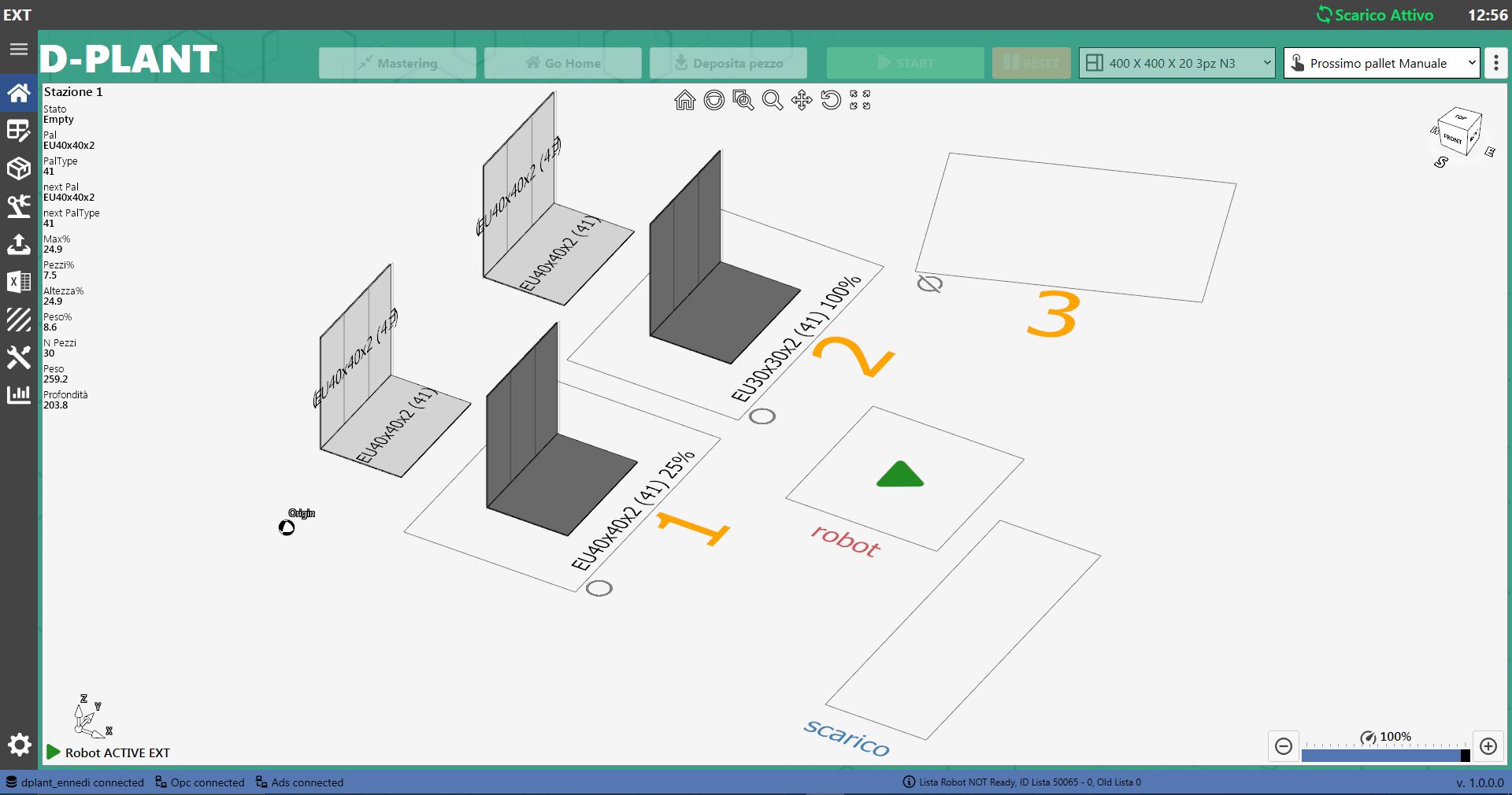Open the package box page in the sidebar

18,168
